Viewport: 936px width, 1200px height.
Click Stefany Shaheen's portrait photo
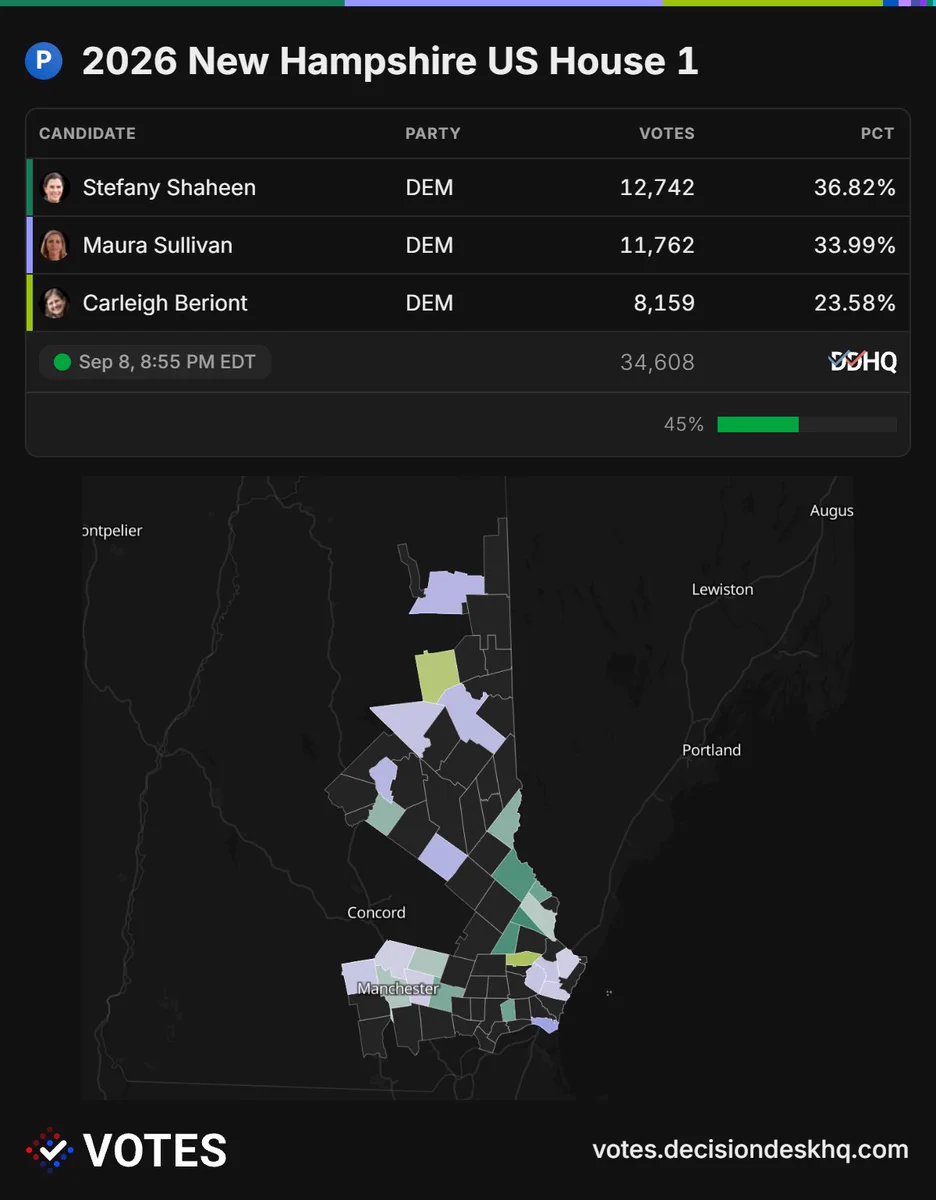[54, 188]
